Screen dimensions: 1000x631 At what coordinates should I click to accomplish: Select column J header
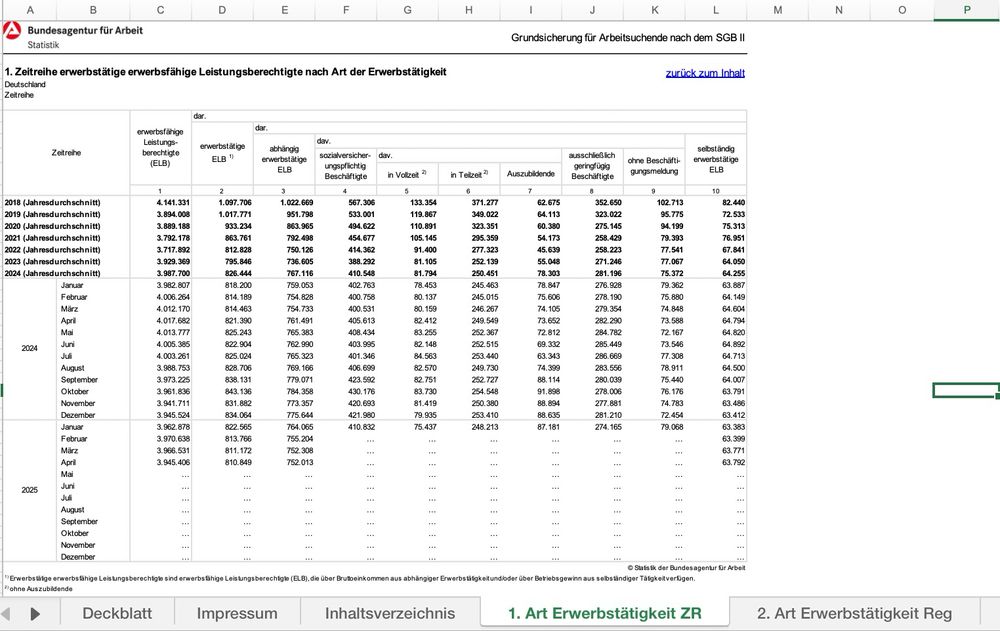592,10
